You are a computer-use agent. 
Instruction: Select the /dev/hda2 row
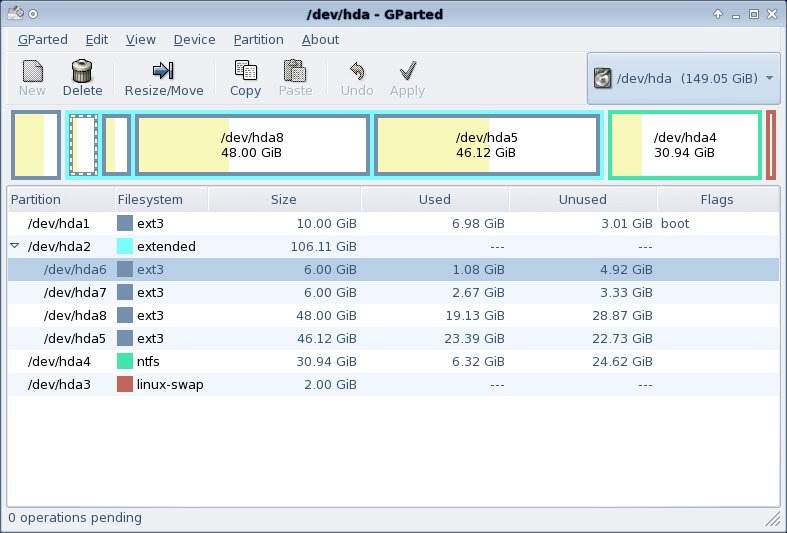click(393, 246)
